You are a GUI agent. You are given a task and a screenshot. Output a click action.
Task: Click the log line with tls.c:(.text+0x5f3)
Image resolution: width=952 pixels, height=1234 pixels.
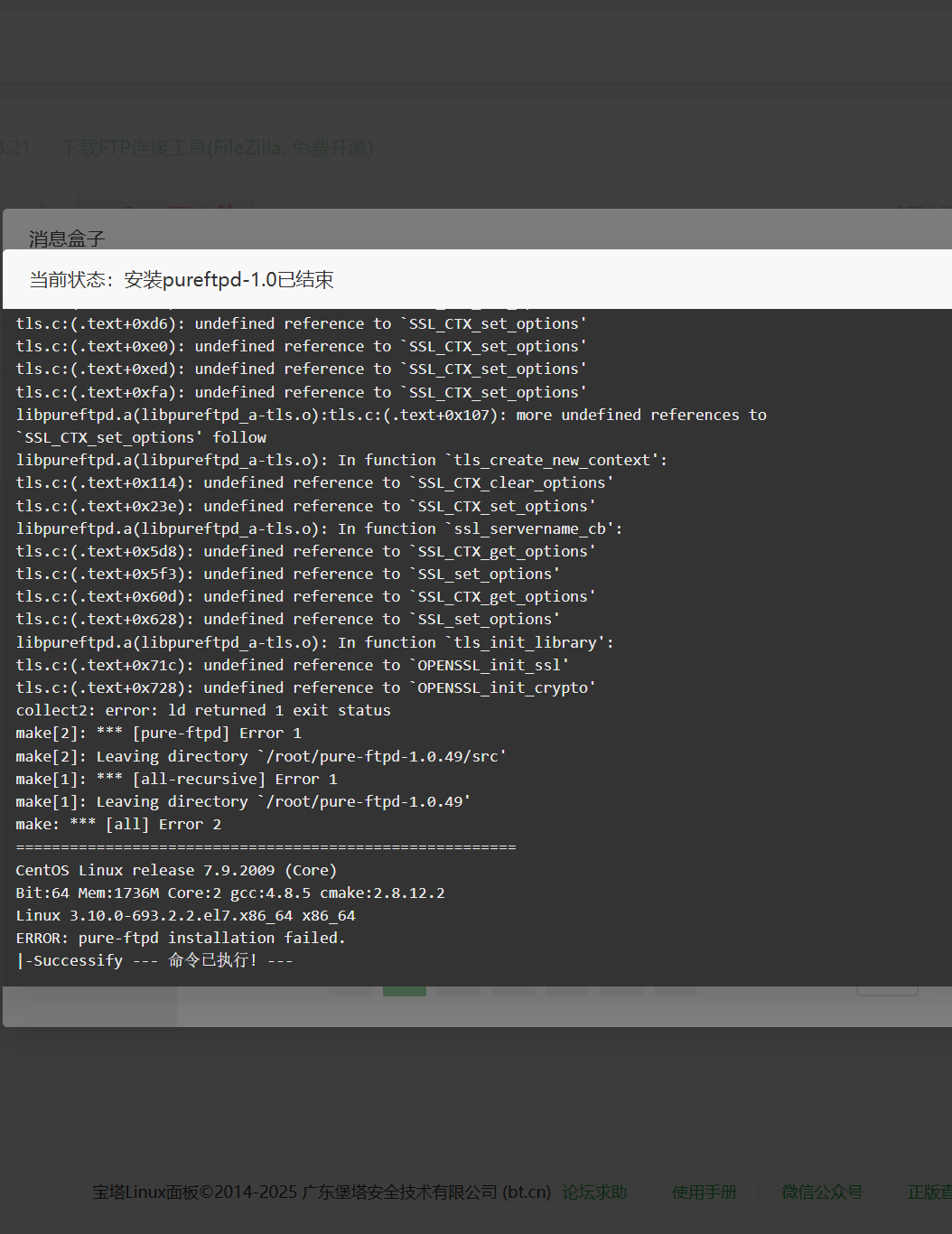[x=287, y=574]
